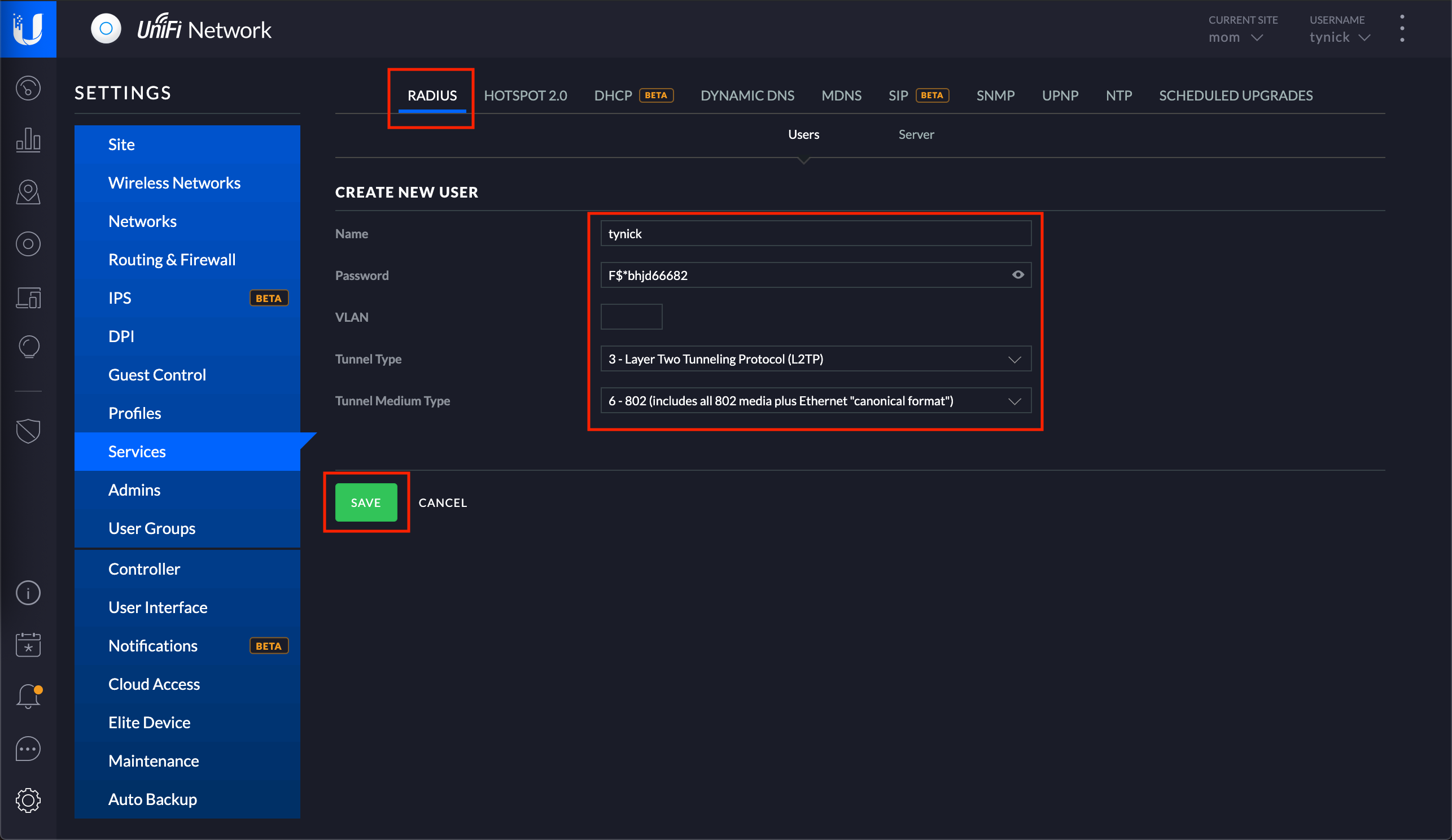Click the SAVE button
This screenshot has height=840, width=1452.
click(366, 502)
